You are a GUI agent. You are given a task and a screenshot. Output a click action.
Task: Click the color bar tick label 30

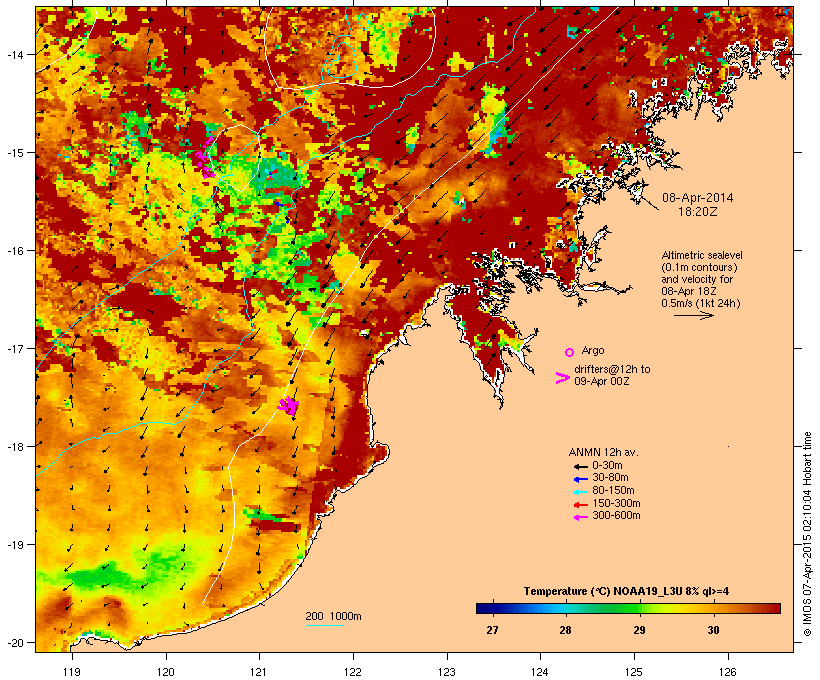point(713,630)
